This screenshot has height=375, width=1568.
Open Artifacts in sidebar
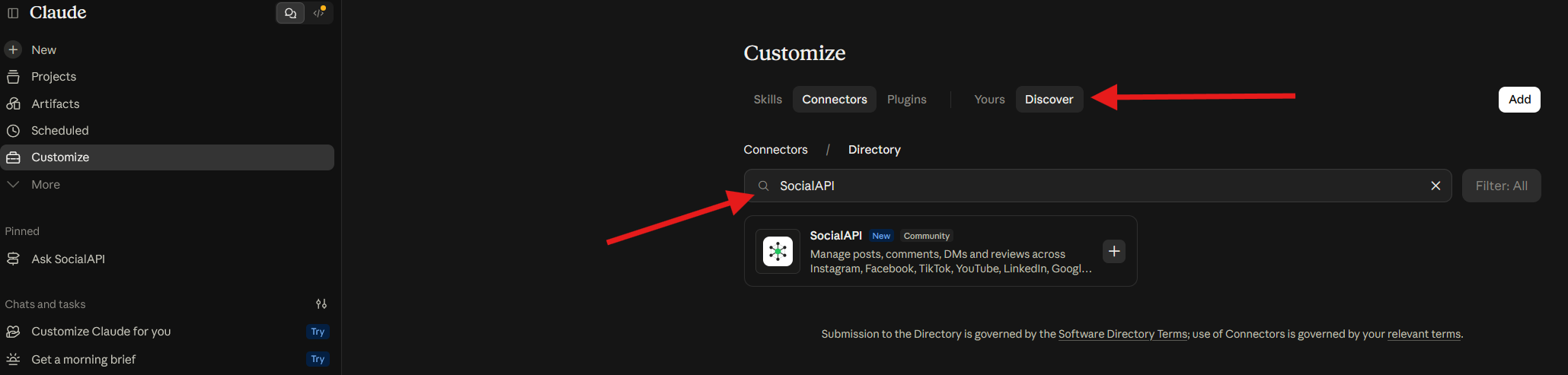(x=55, y=103)
